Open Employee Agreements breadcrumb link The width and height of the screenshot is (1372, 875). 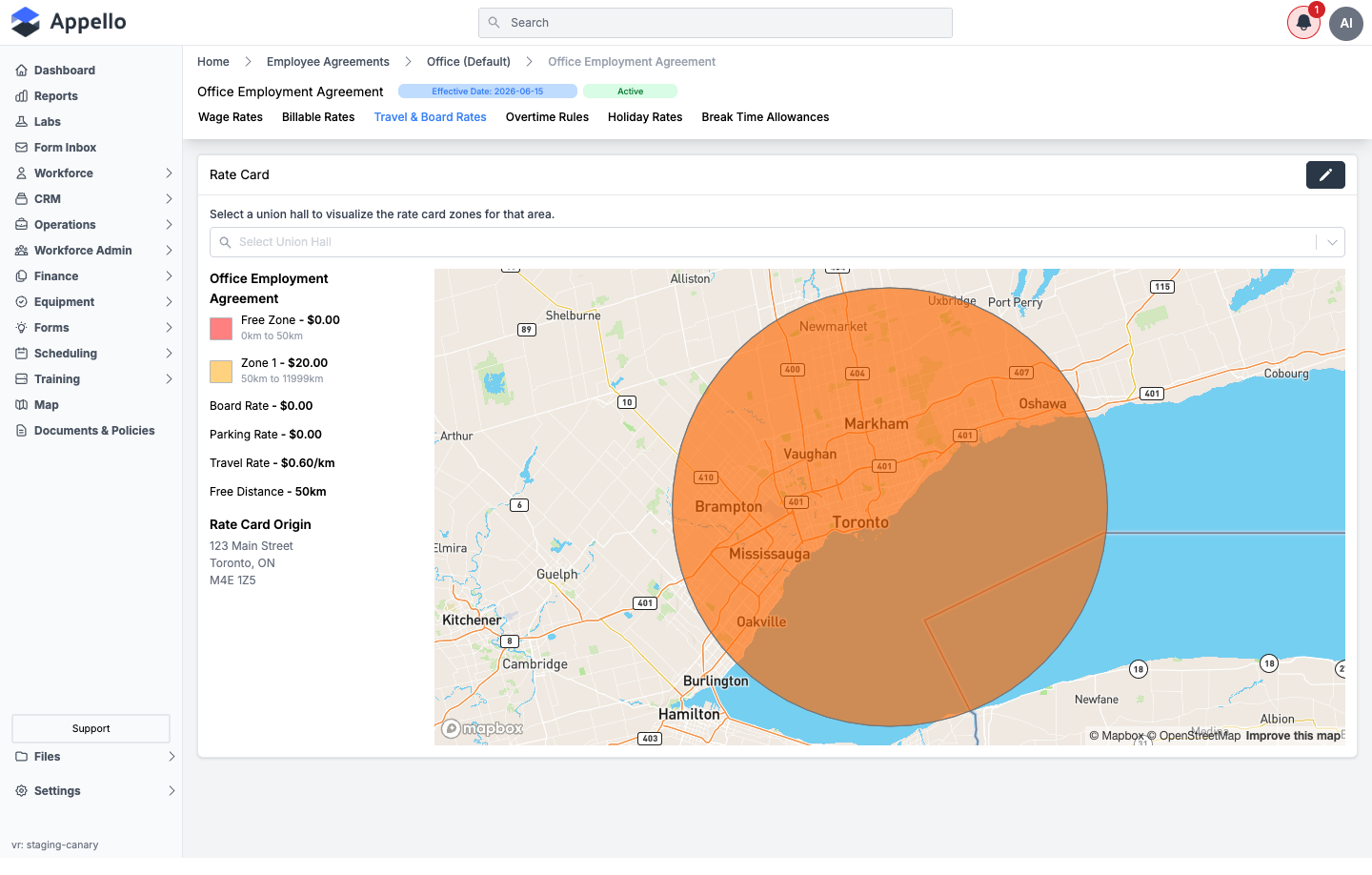click(x=328, y=62)
